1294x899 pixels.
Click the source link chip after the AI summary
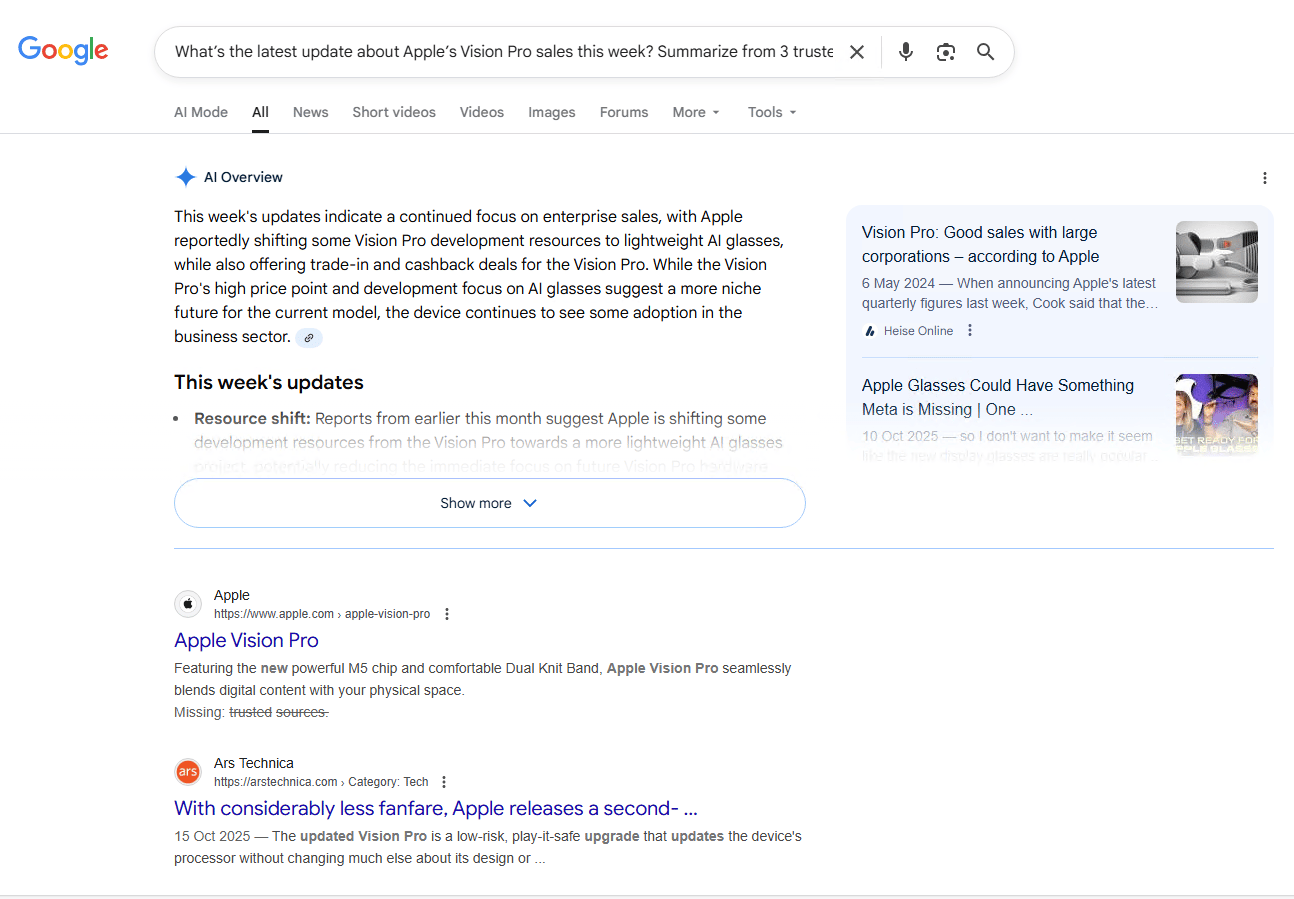click(x=309, y=338)
